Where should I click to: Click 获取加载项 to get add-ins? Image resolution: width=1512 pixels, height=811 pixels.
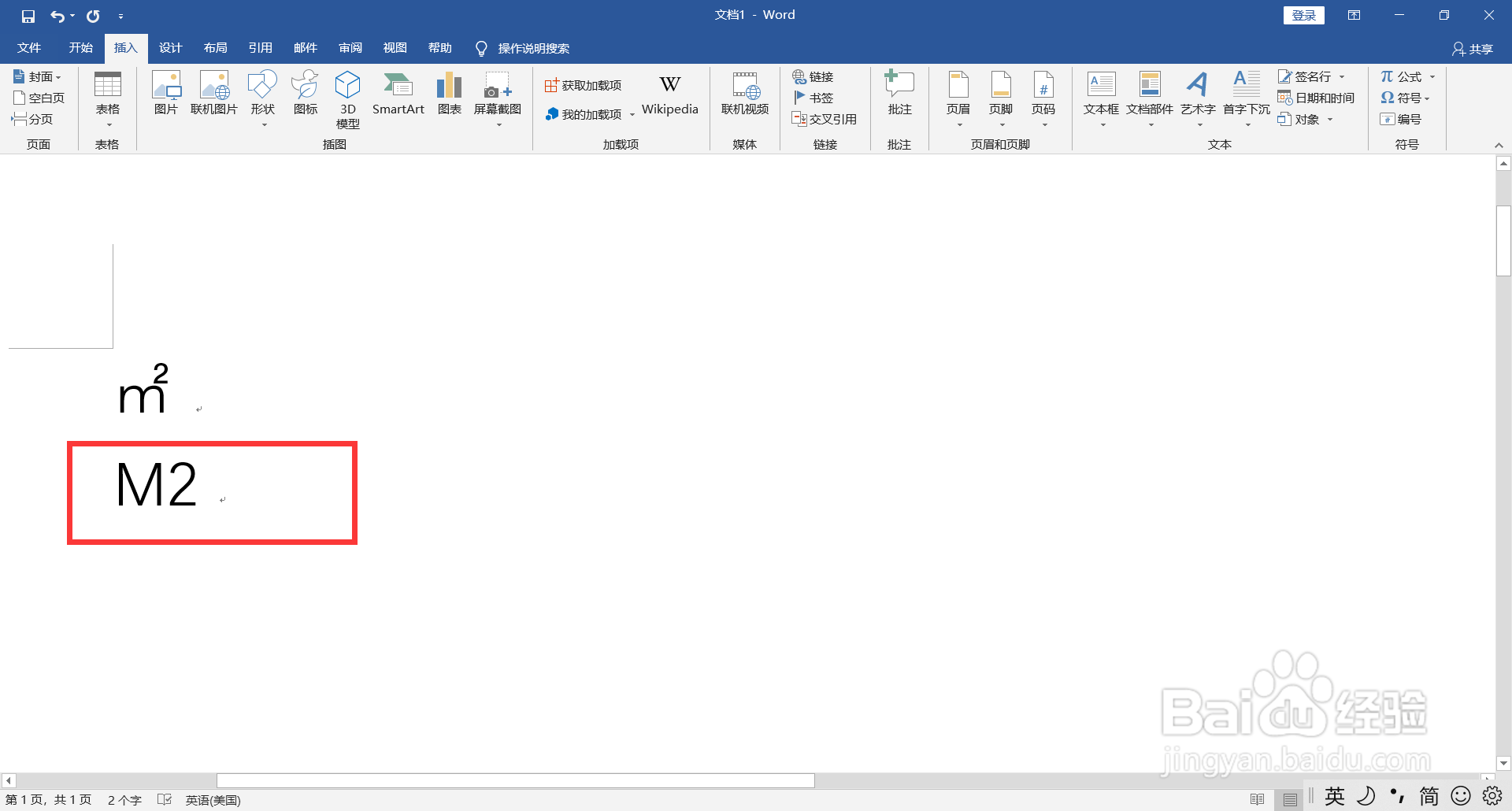584,85
